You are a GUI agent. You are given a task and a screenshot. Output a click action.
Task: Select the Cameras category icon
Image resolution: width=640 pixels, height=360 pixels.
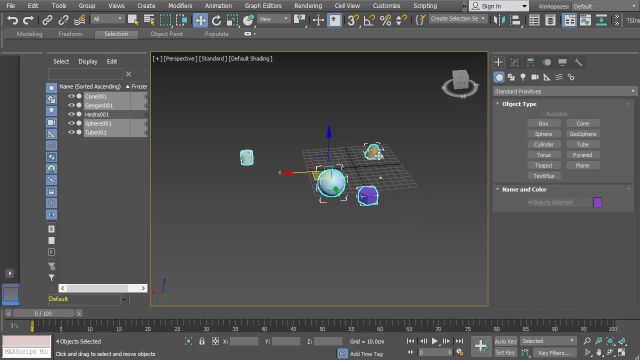[x=535, y=77]
